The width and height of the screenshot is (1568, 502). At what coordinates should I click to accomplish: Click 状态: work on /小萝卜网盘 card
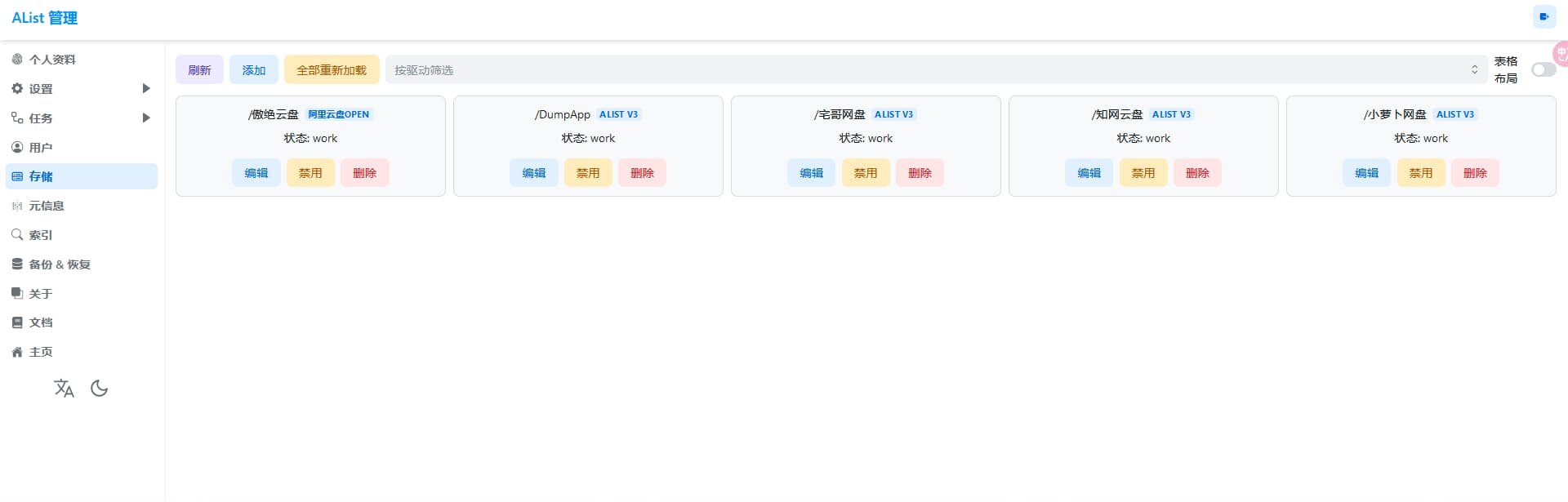(x=1421, y=138)
